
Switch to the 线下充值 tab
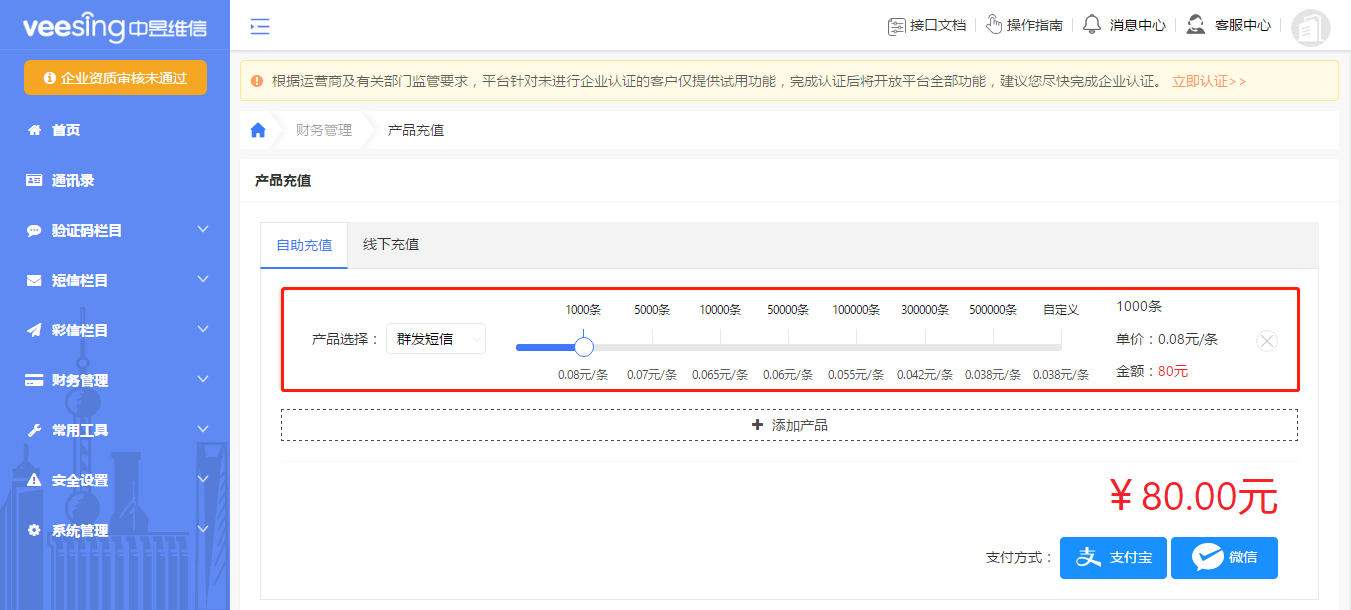[391, 243]
